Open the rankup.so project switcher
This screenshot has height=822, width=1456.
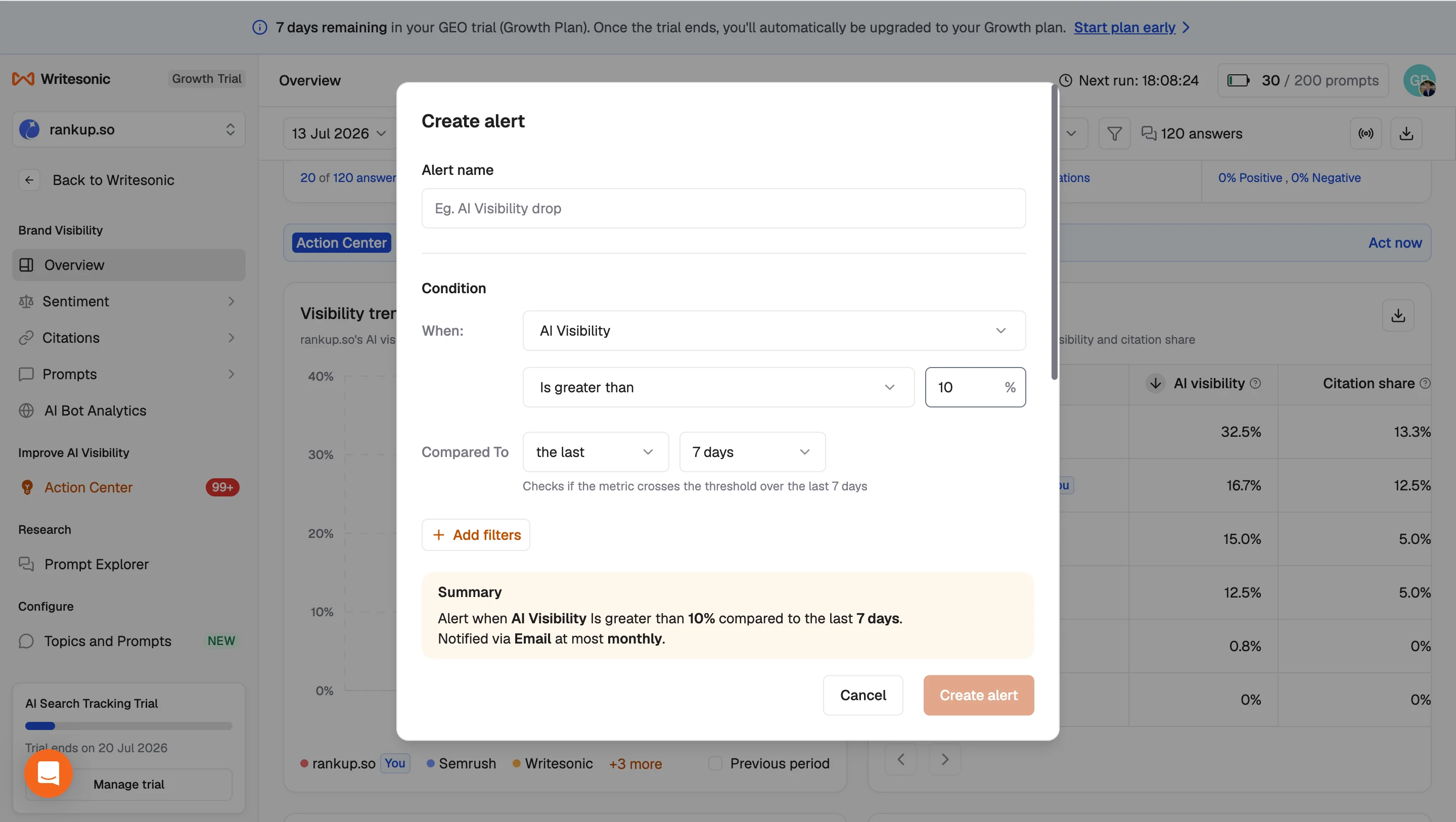tap(129, 129)
